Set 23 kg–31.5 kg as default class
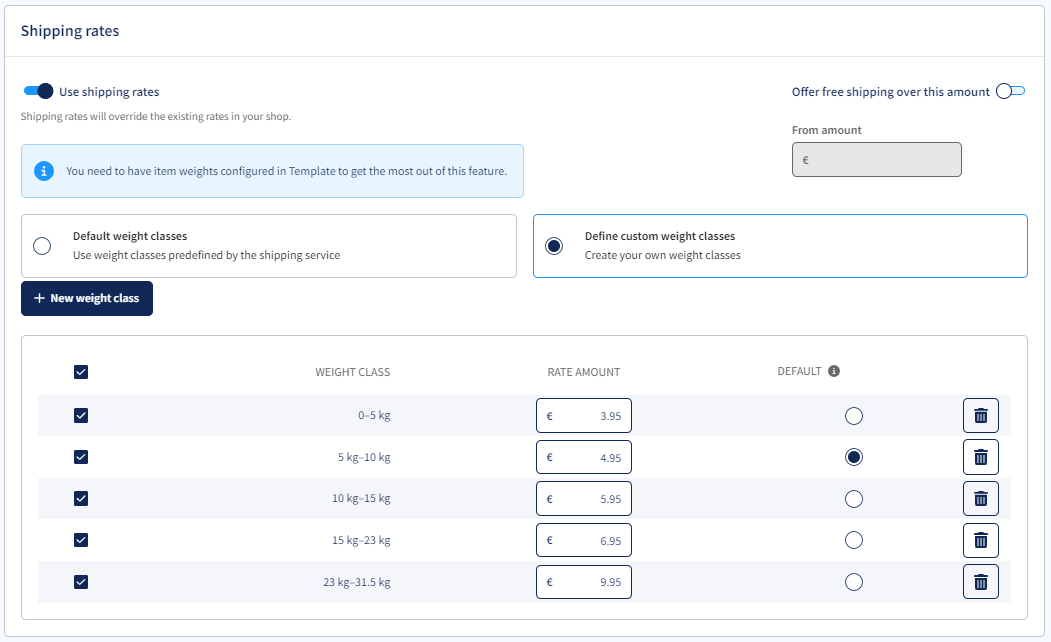1051x642 pixels. tap(854, 582)
